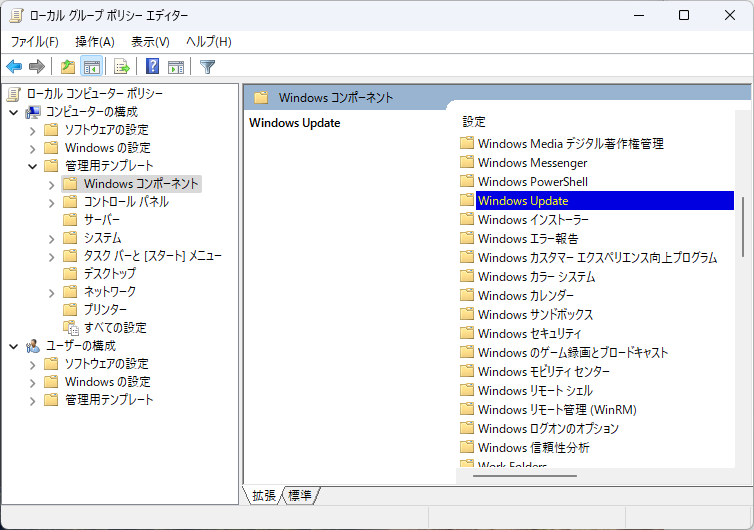Expand the Windows コンポーネント tree node

pos(51,185)
